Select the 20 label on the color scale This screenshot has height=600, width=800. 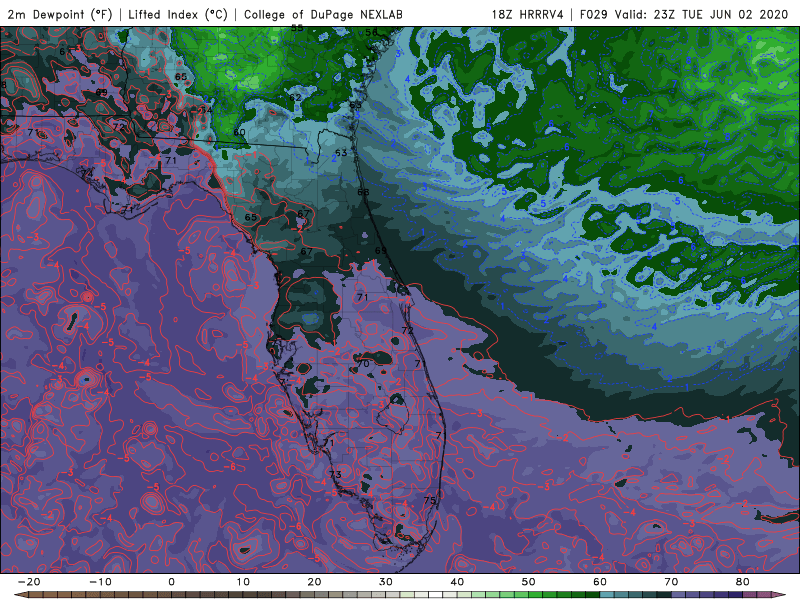(314, 582)
